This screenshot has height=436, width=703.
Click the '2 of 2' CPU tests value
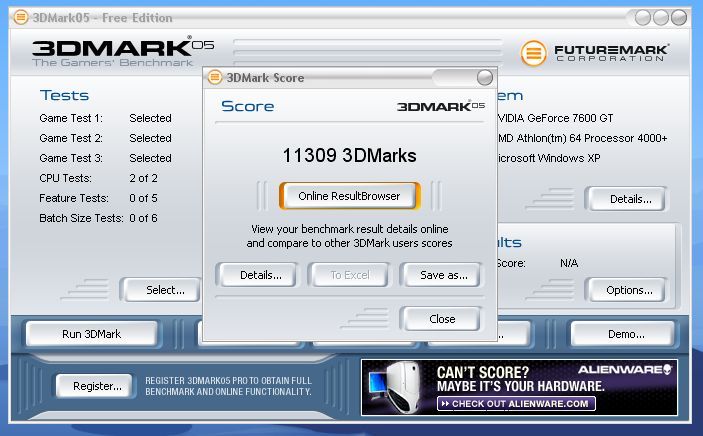143,178
